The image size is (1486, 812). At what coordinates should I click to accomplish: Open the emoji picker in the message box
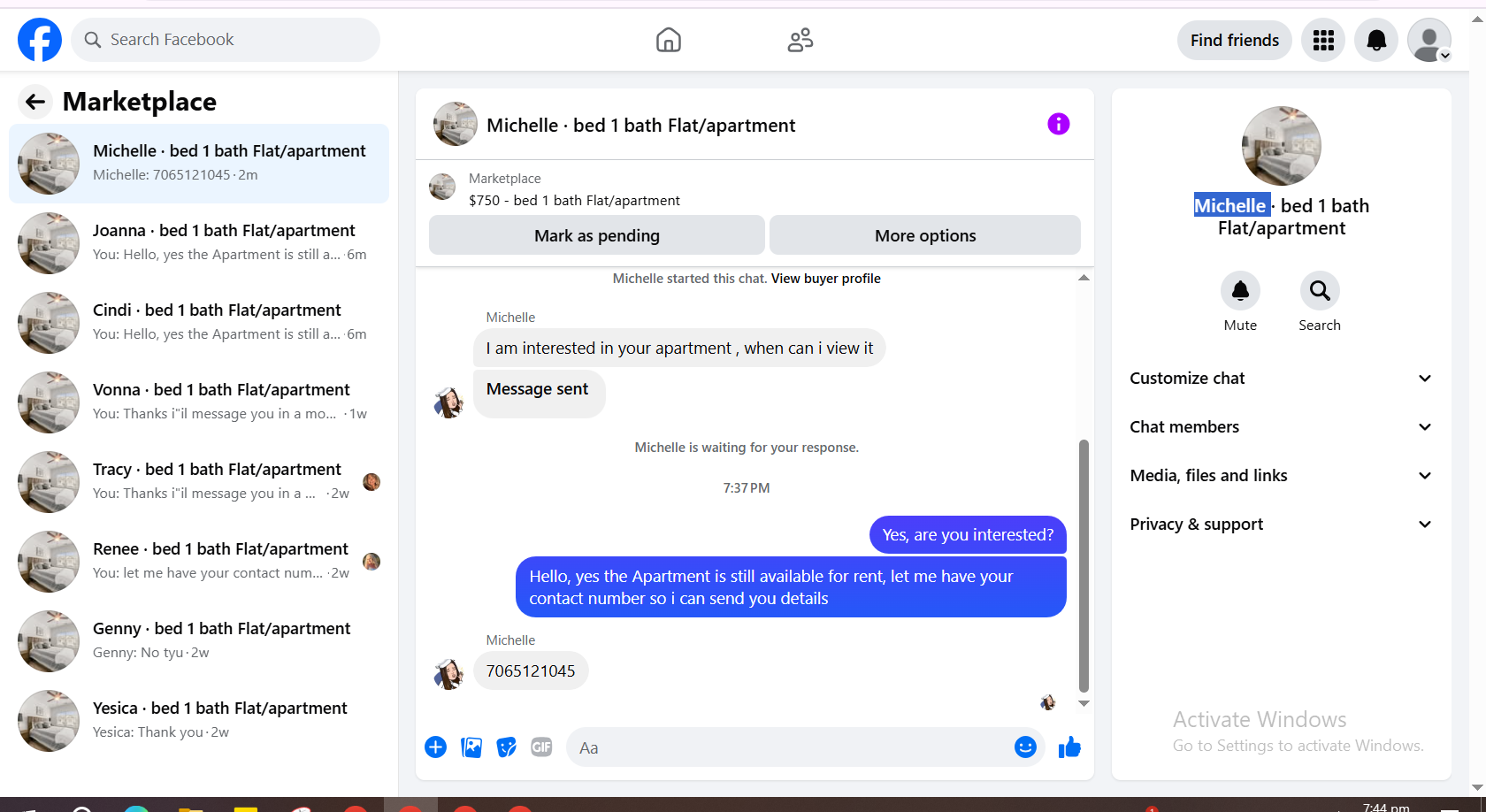[x=1025, y=747]
